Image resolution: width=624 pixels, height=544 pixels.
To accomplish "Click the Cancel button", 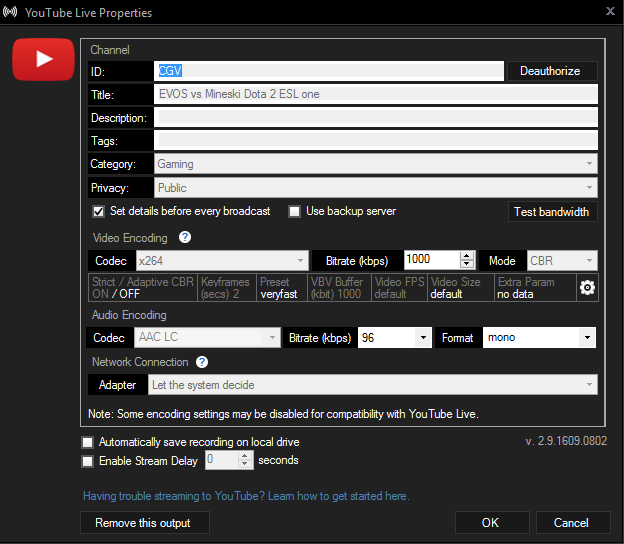I will 573,523.
